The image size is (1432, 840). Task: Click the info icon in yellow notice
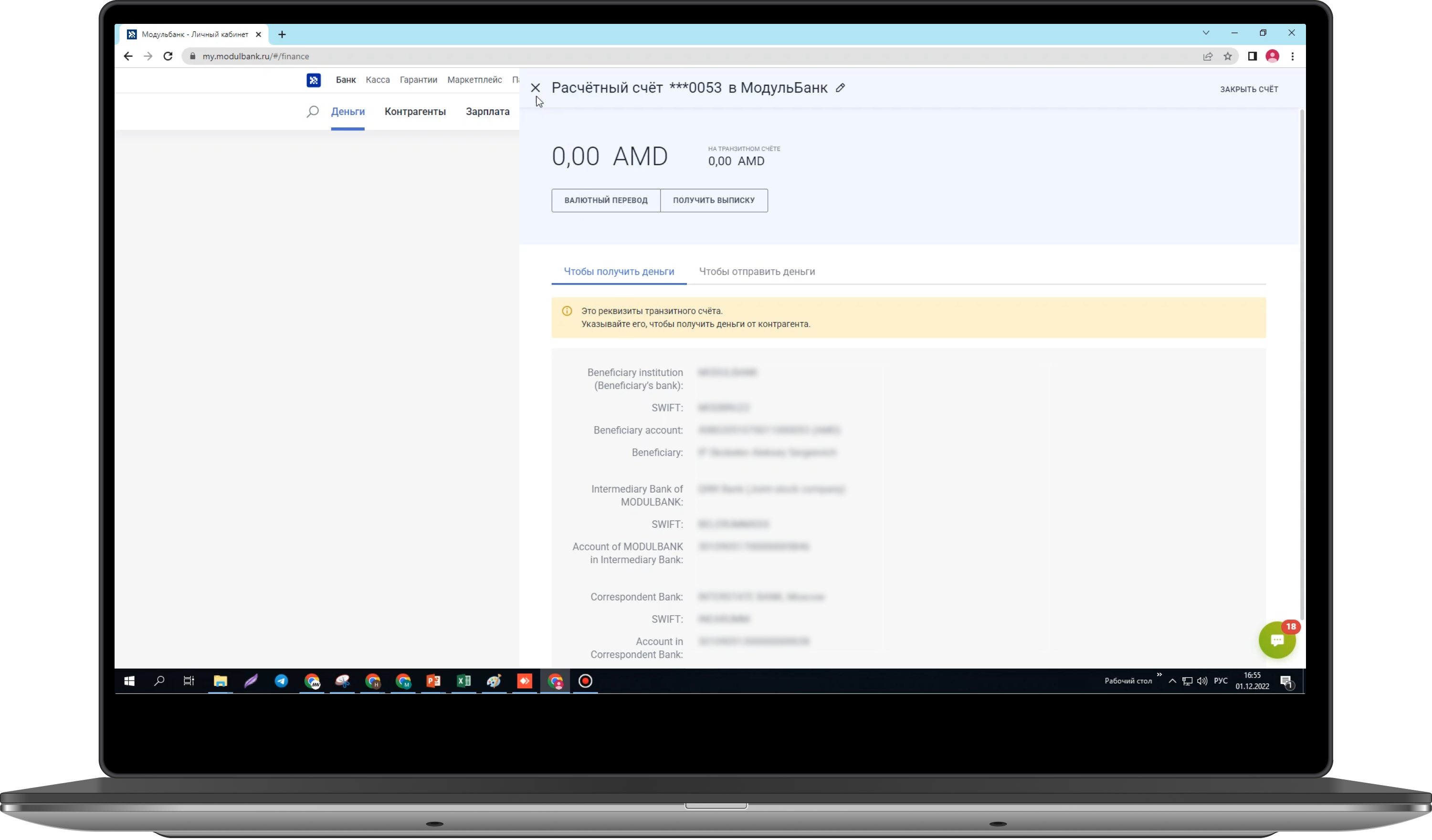tap(567, 312)
